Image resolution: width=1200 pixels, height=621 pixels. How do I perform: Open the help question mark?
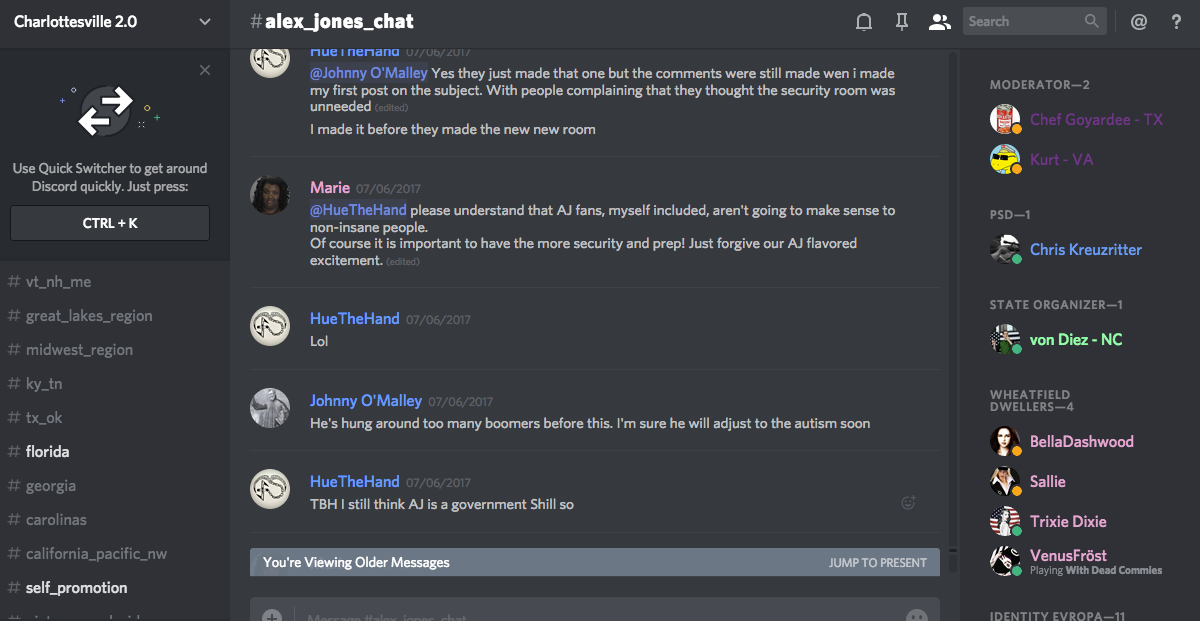pos(1176,21)
